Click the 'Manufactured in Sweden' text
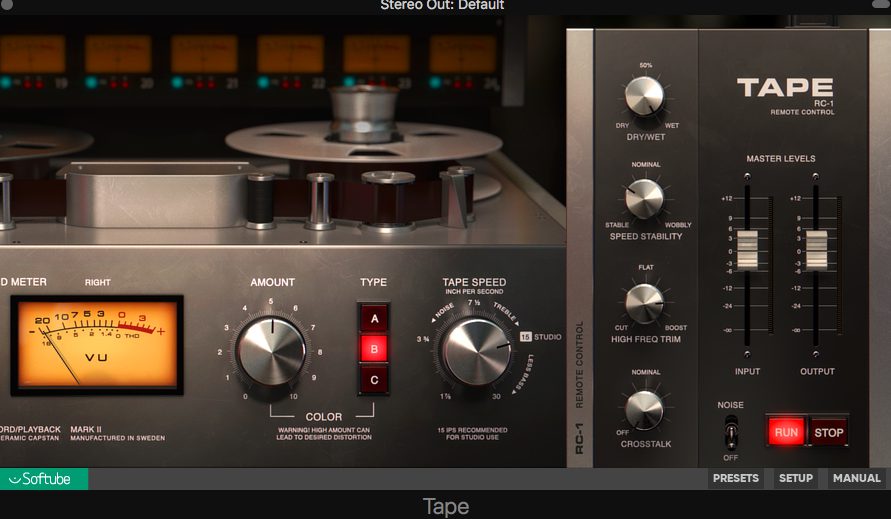 pos(118,438)
